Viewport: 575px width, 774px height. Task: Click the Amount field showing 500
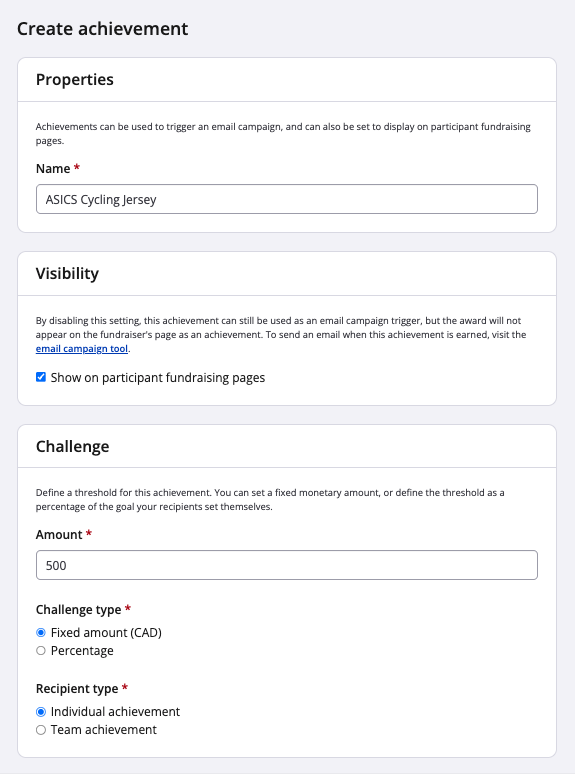click(x=287, y=565)
